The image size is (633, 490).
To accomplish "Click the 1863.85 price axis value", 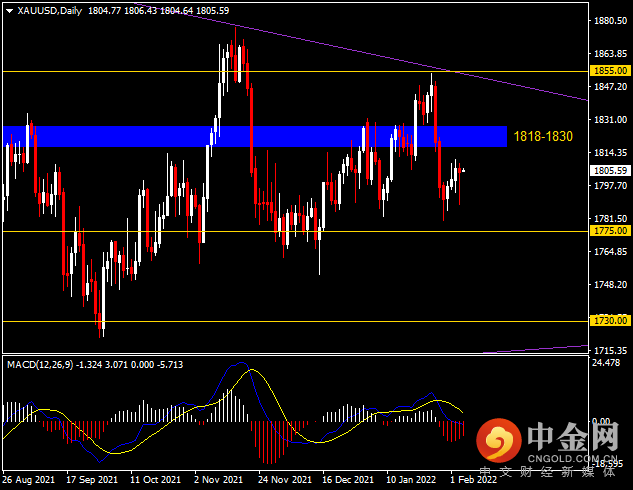I will (x=610, y=54).
